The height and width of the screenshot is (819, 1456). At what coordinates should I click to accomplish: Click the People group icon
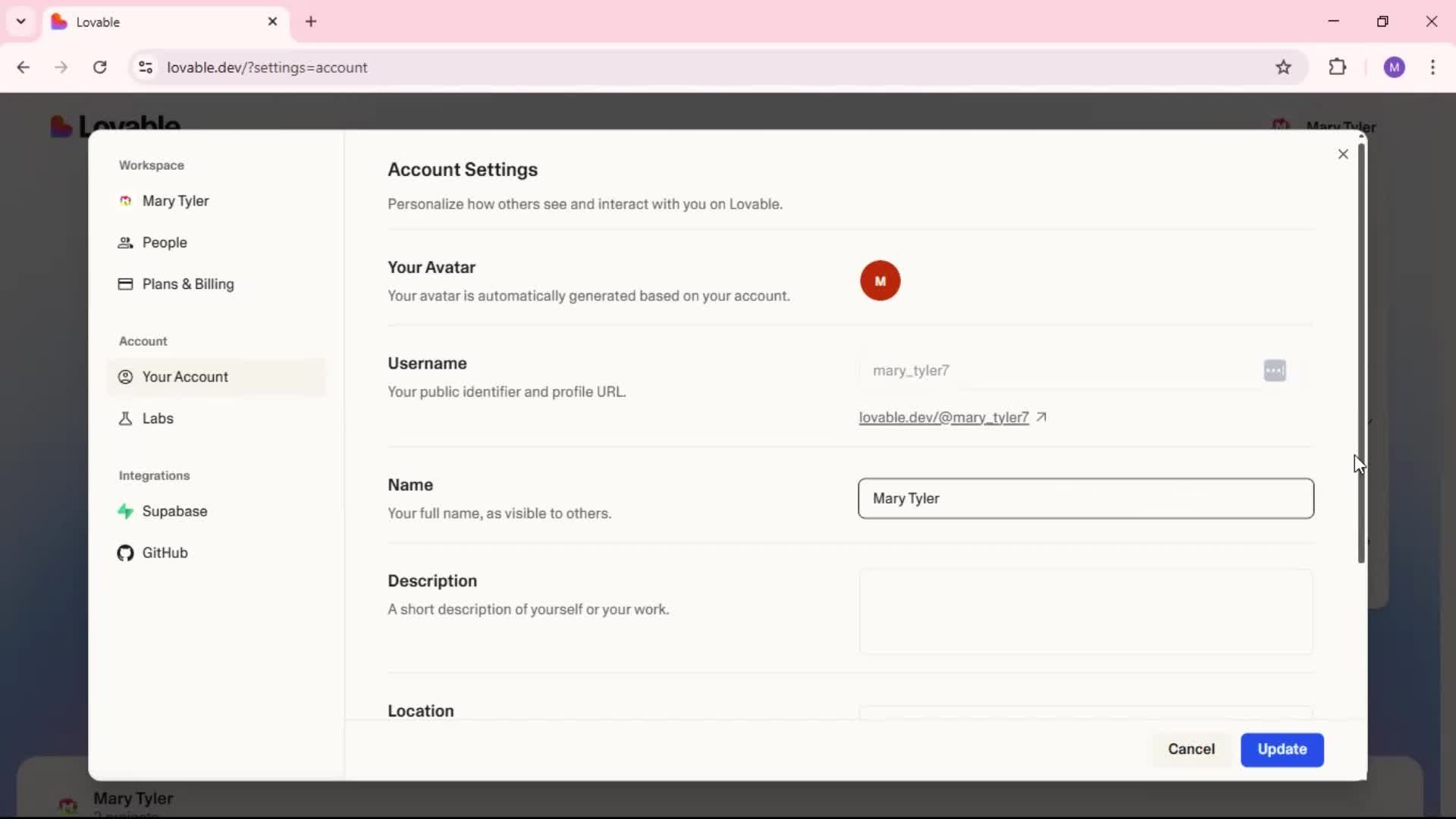click(125, 243)
